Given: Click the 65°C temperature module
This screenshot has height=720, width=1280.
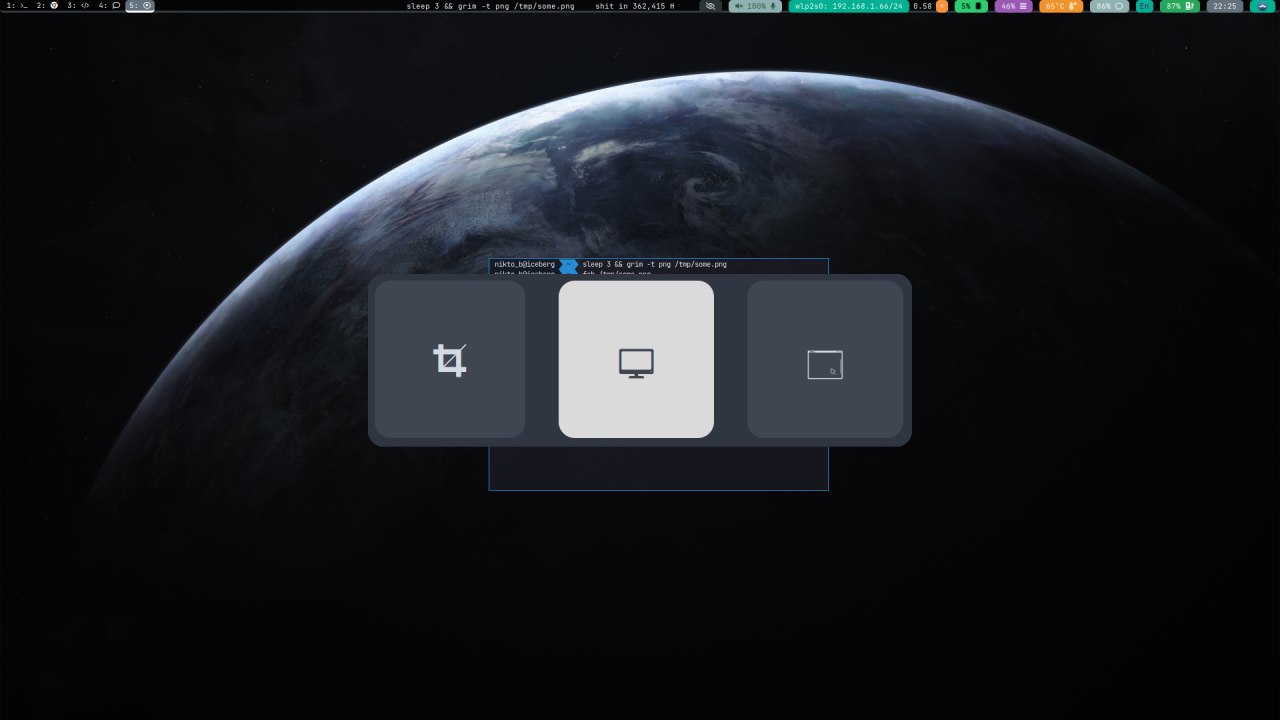Looking at the screenshot, I should point(1061,6).
